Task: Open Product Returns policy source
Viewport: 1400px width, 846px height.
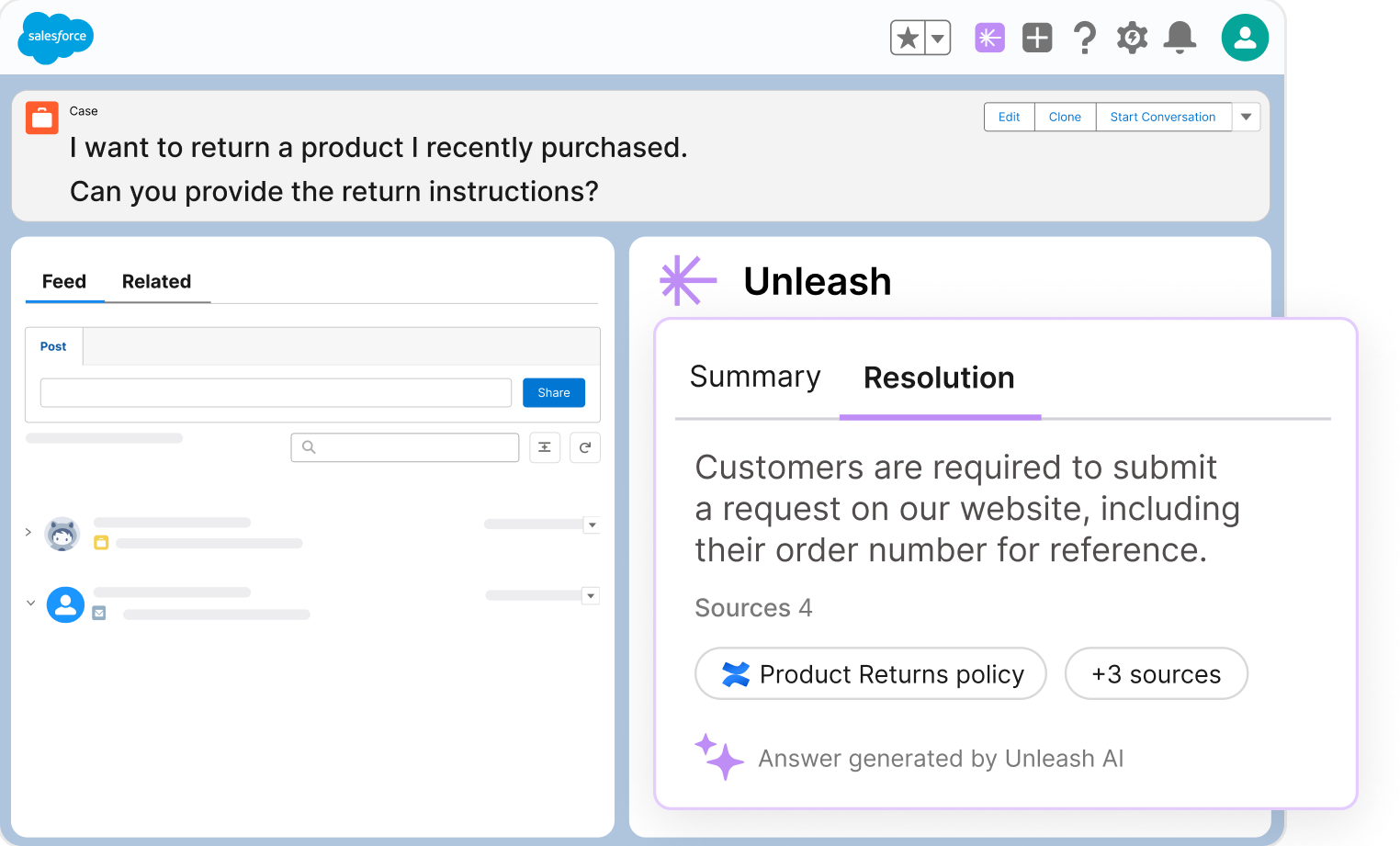Action: [x=871, y=673]
